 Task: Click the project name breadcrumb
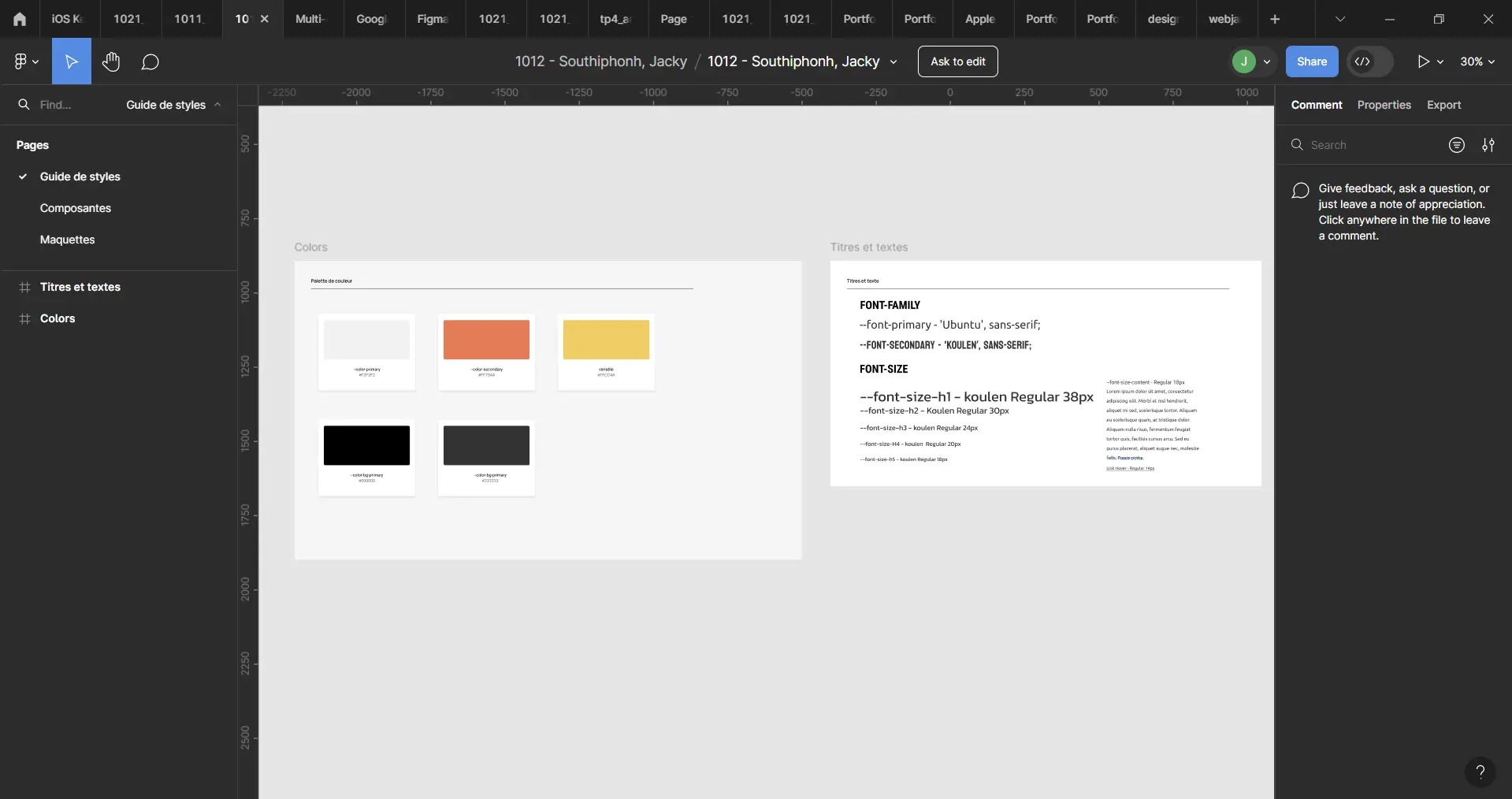[600, 61]
